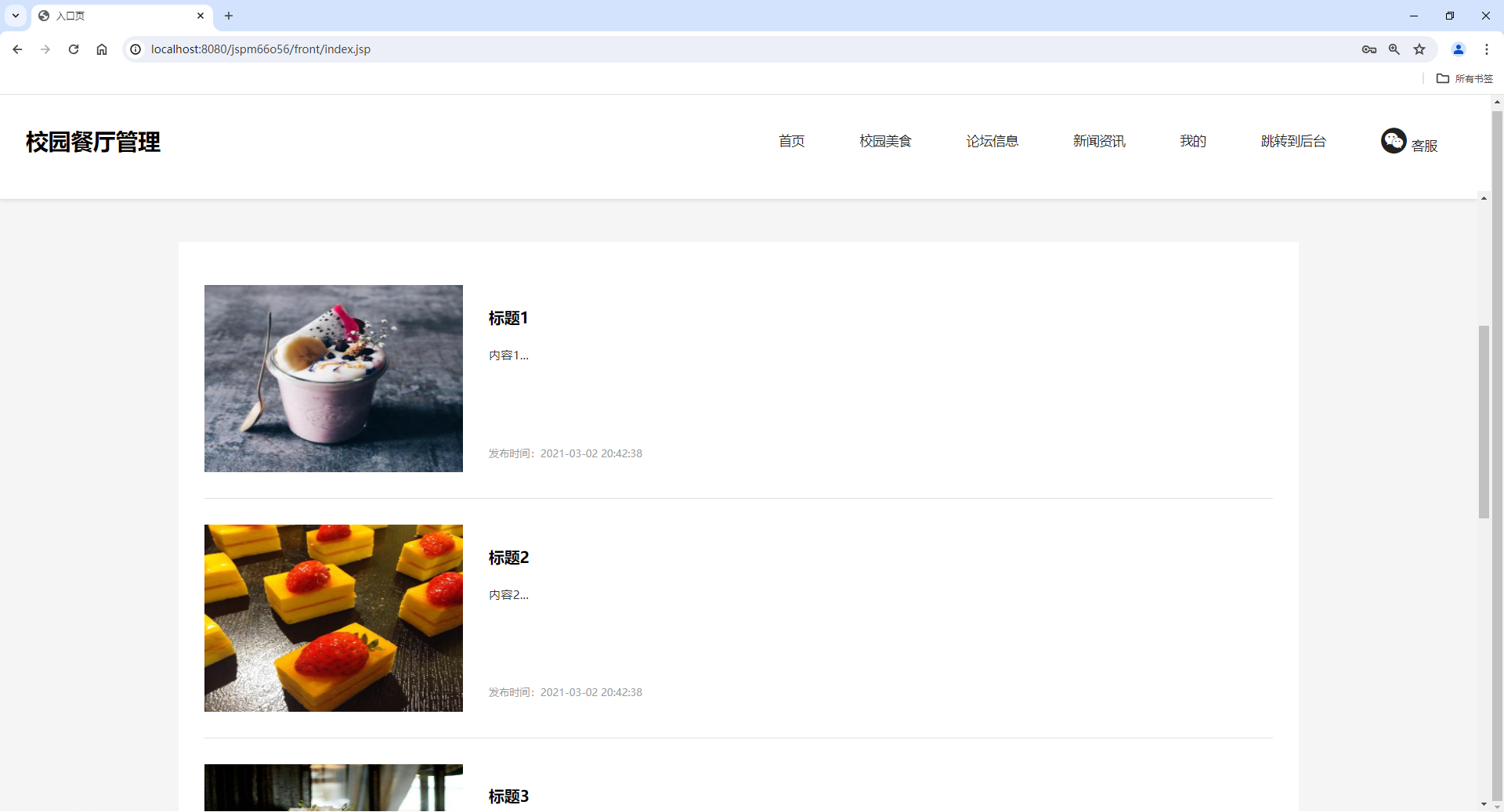Open the Chrome three-dot menu

(x=1487, y=49)
